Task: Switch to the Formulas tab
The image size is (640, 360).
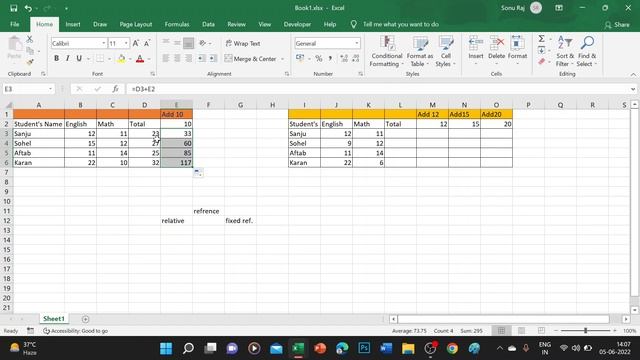Action: pyautogui.click(x=177, y=24)
